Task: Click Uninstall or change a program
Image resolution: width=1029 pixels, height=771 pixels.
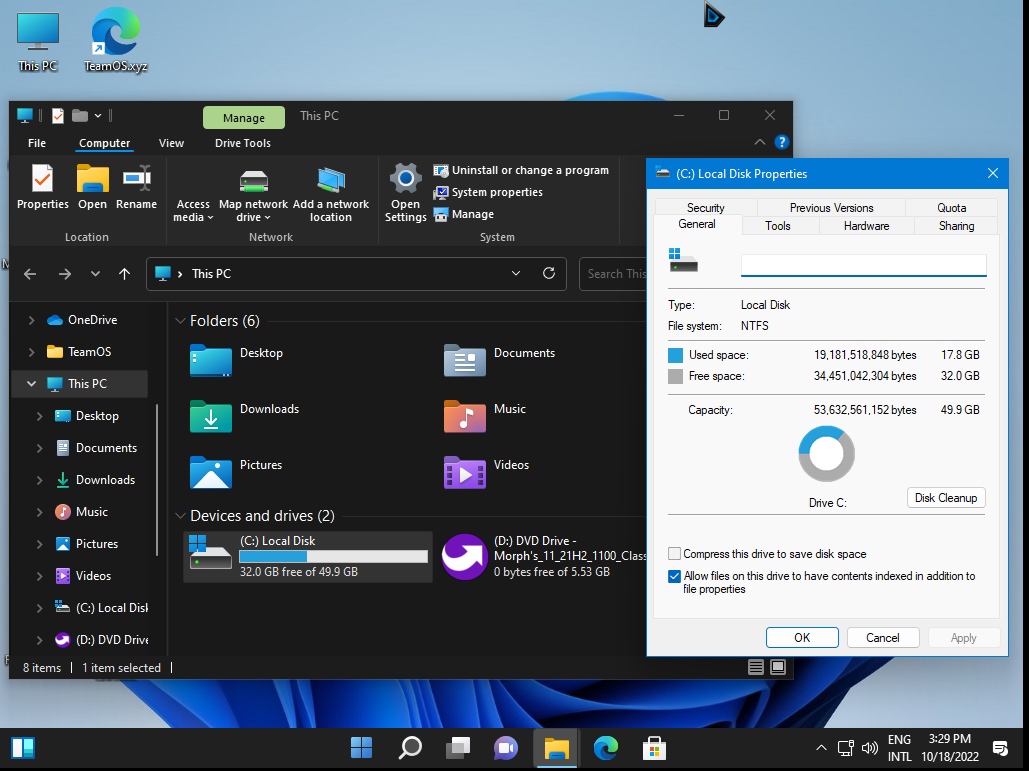Action: pos(521,170)
